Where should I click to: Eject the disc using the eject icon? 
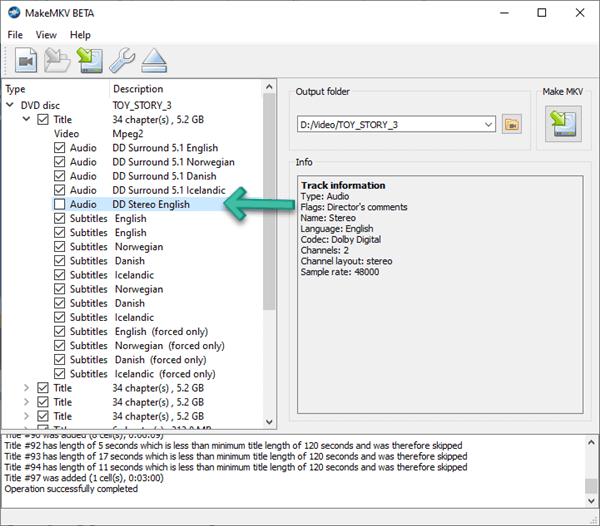154,60
